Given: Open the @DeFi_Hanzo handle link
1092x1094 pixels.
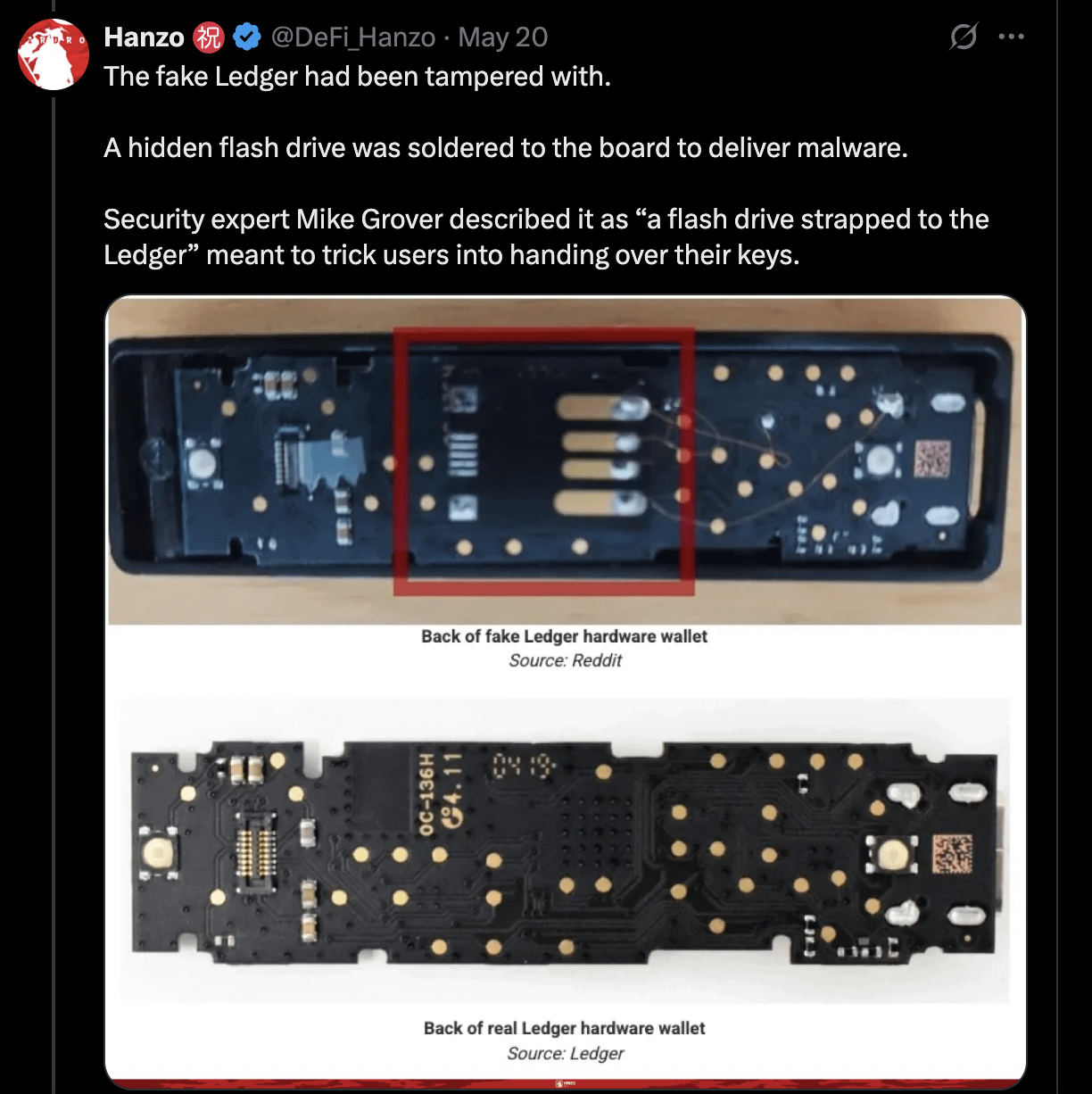Looking at the screenshot, I should point(353,37).
